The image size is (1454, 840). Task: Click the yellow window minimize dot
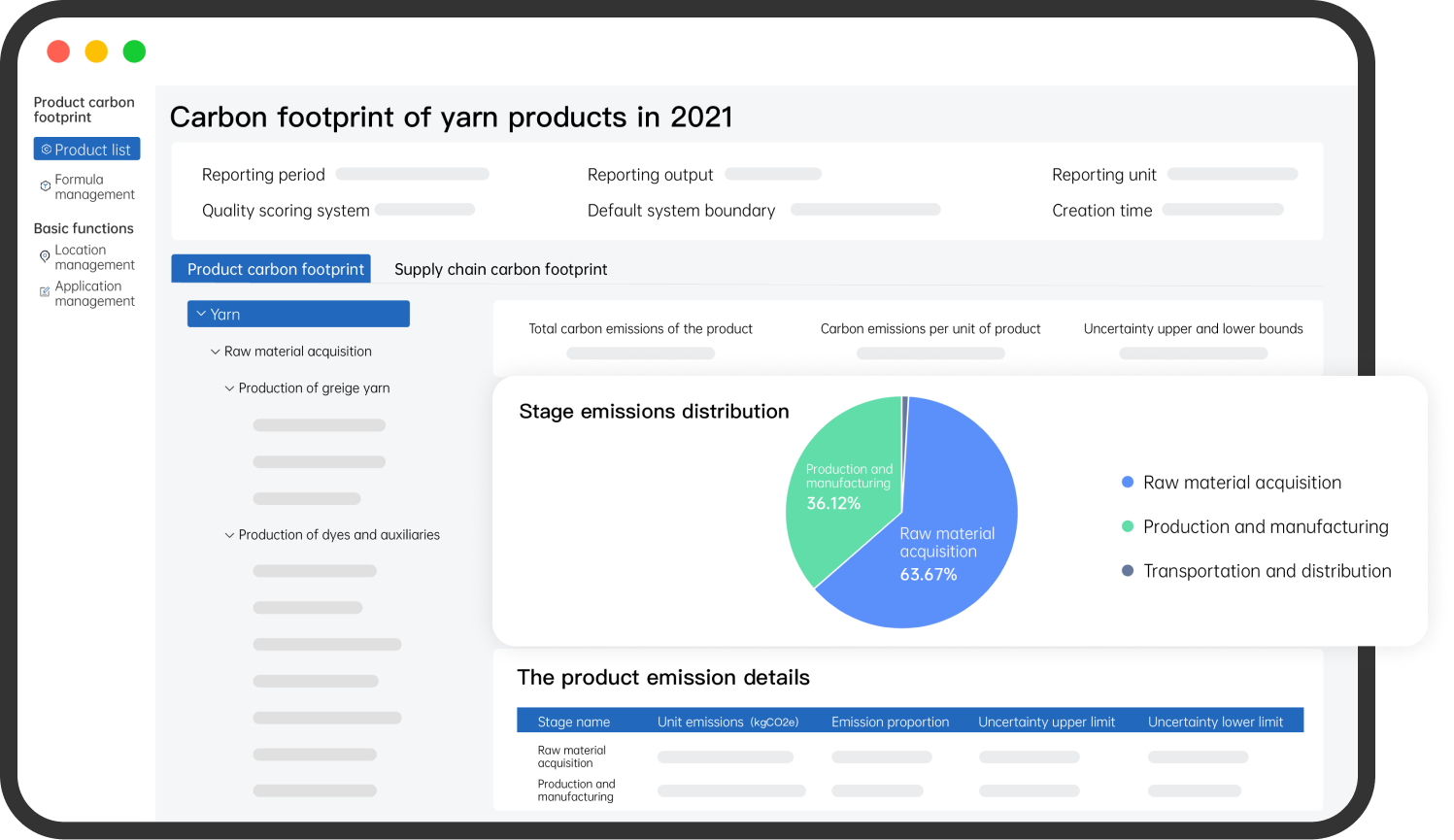tap(96, 51)
